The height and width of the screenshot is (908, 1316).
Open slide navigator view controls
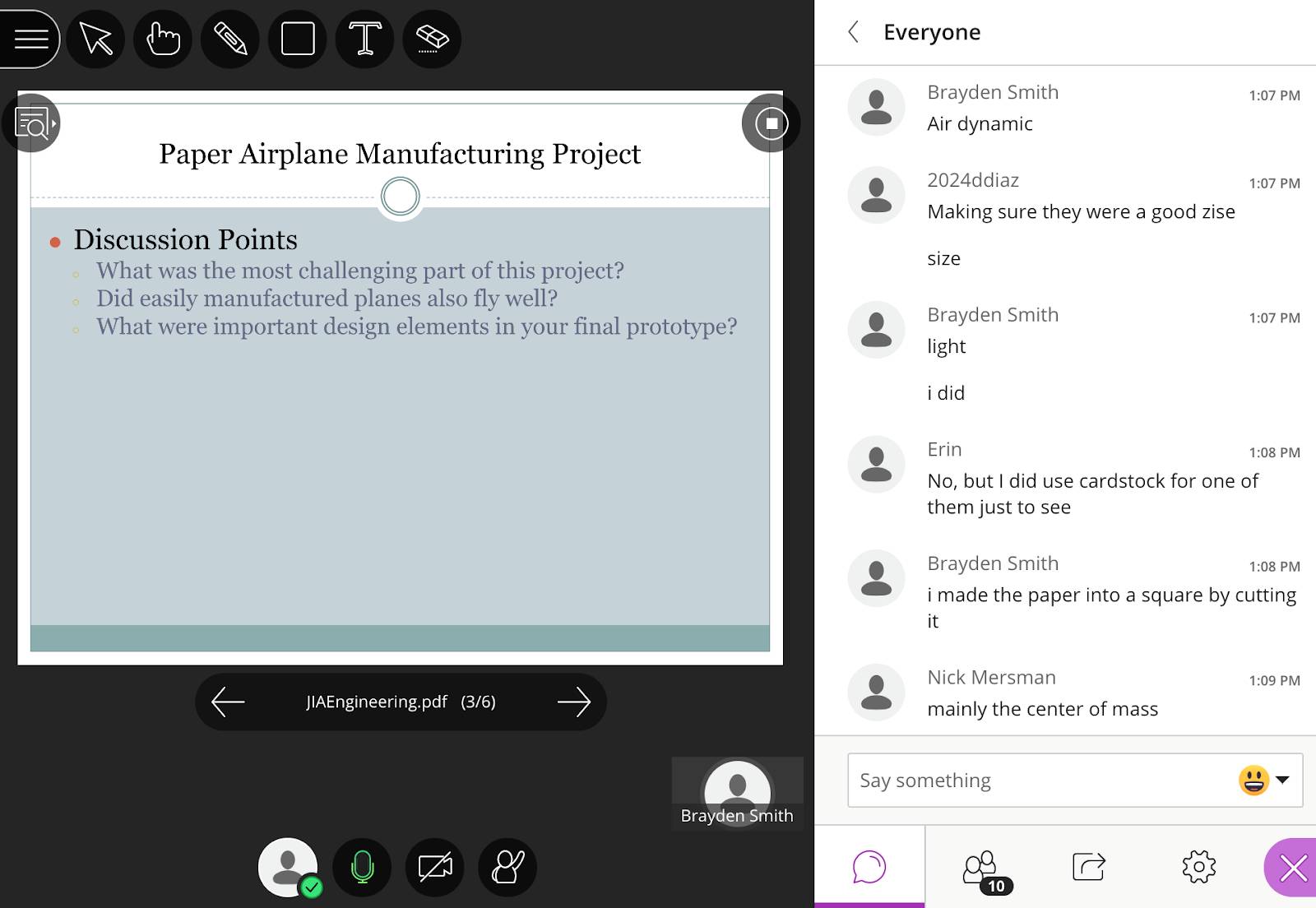click(x=33, y=124)
